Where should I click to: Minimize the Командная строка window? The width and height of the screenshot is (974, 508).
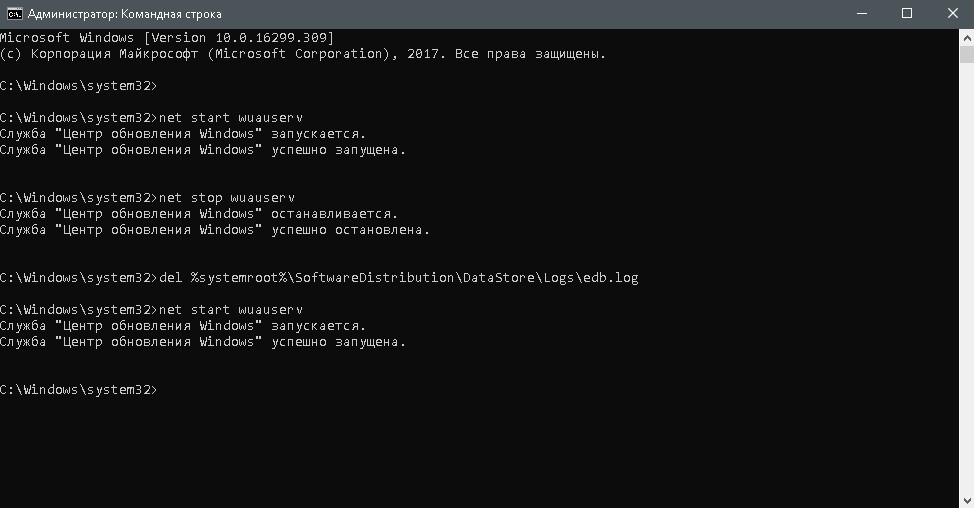coord(862,14)
